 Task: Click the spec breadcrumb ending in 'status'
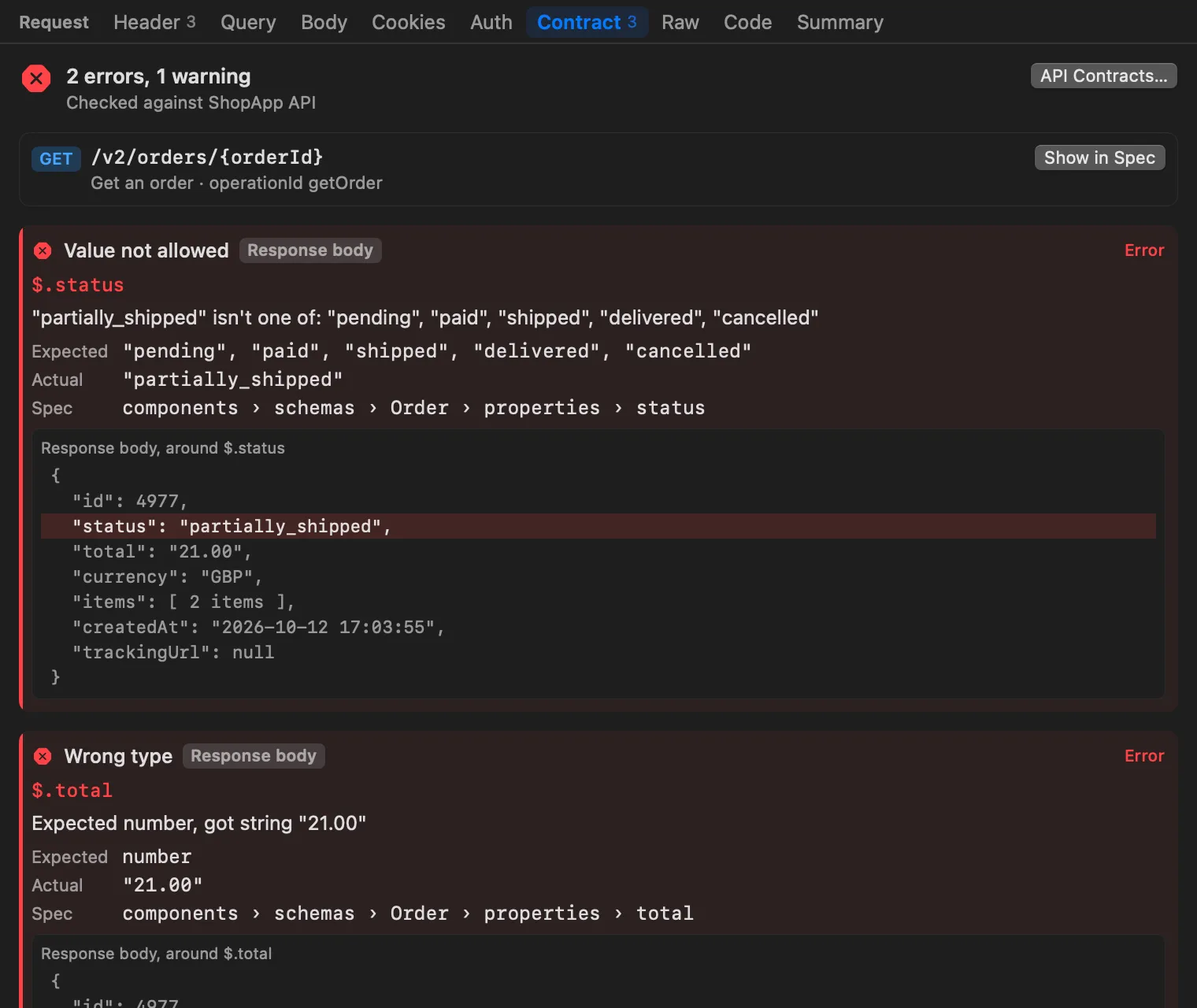coord(413,408)
